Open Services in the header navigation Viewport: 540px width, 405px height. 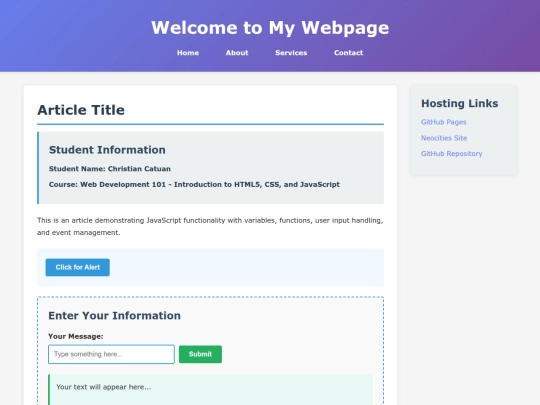click(291, 53)
